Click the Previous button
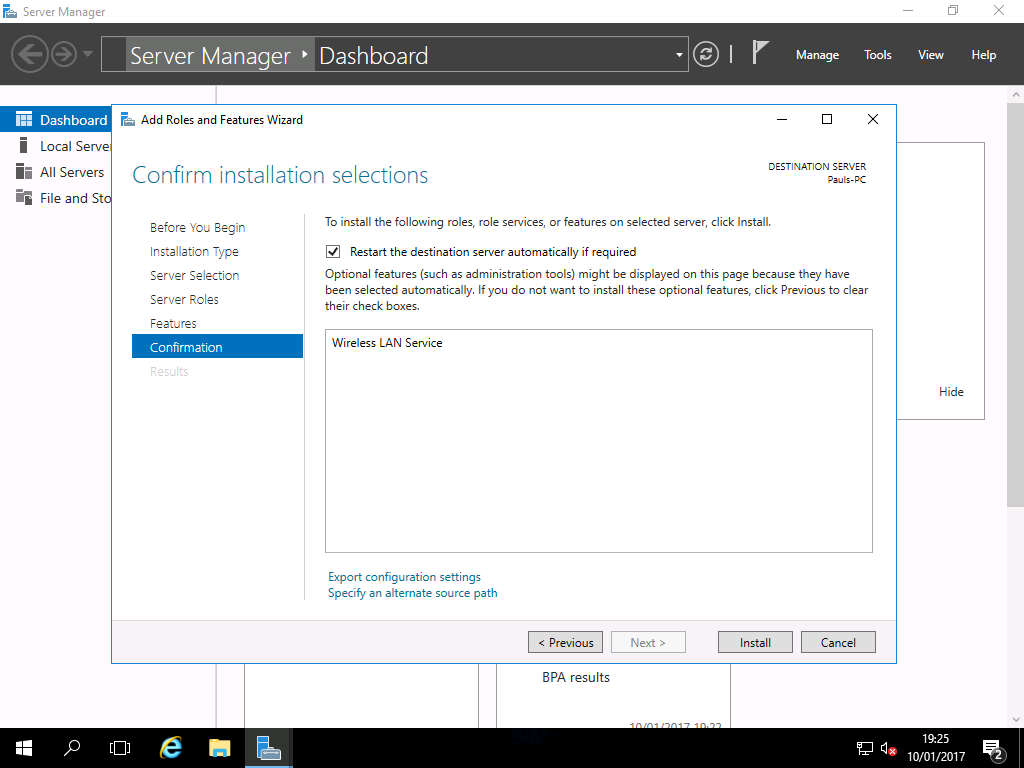The width and height of the screenshot is (1024, 768). point(566,642)
